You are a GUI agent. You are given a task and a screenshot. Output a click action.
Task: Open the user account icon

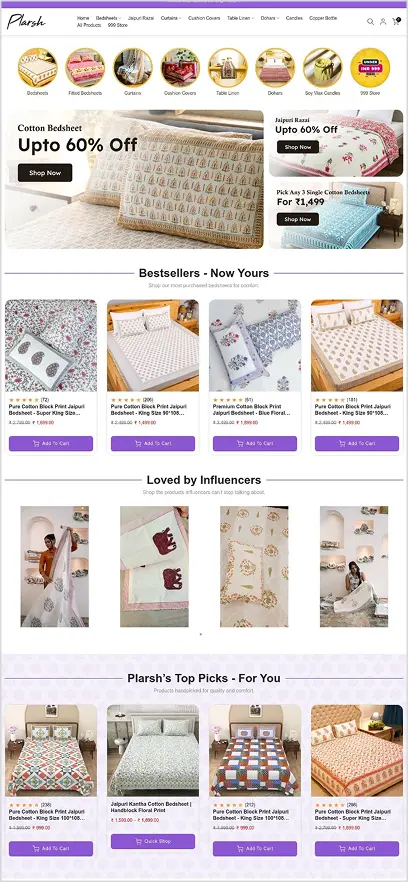[383, 21]
